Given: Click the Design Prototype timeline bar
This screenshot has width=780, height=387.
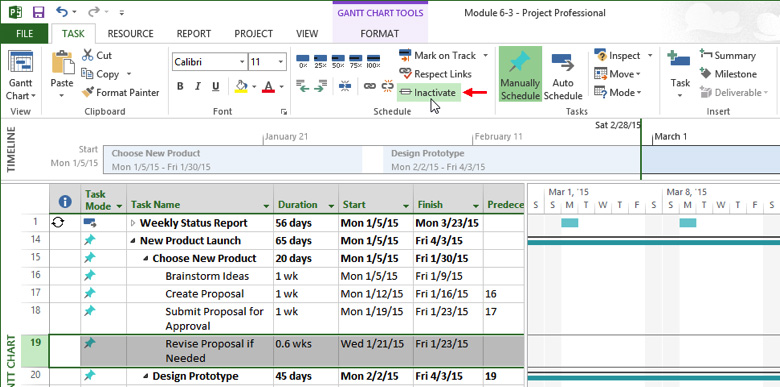Looking at the screenshot, I should tap(512, 160).
